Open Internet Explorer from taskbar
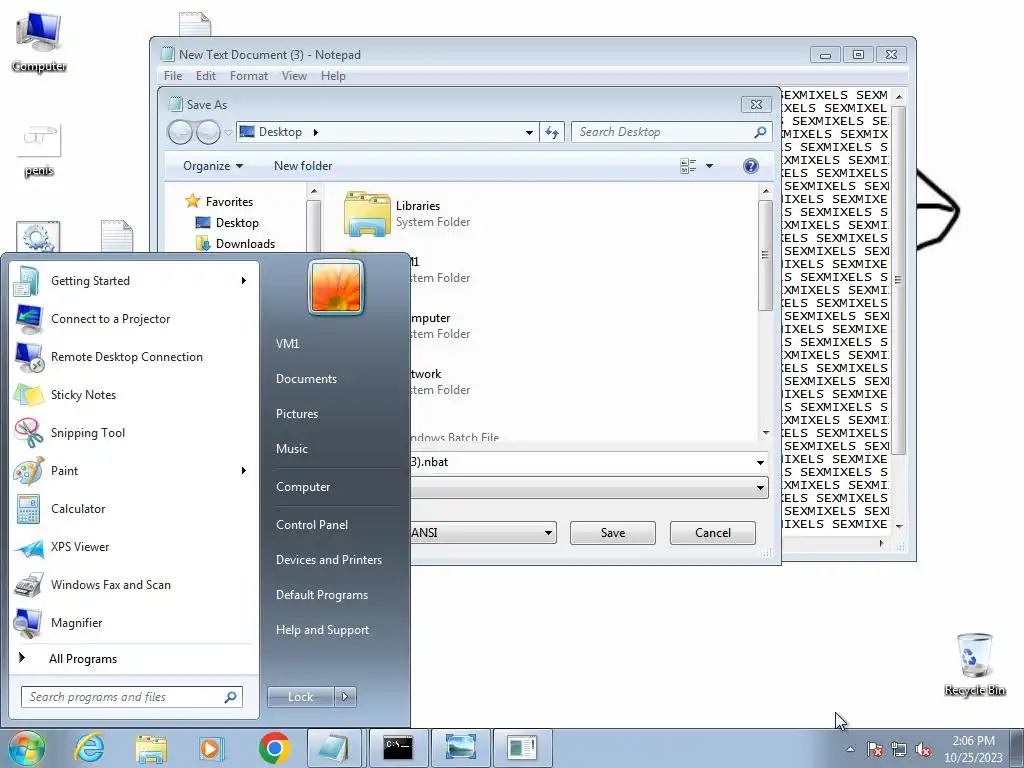This screenshot has height=768, width=1024. (89, 748)
